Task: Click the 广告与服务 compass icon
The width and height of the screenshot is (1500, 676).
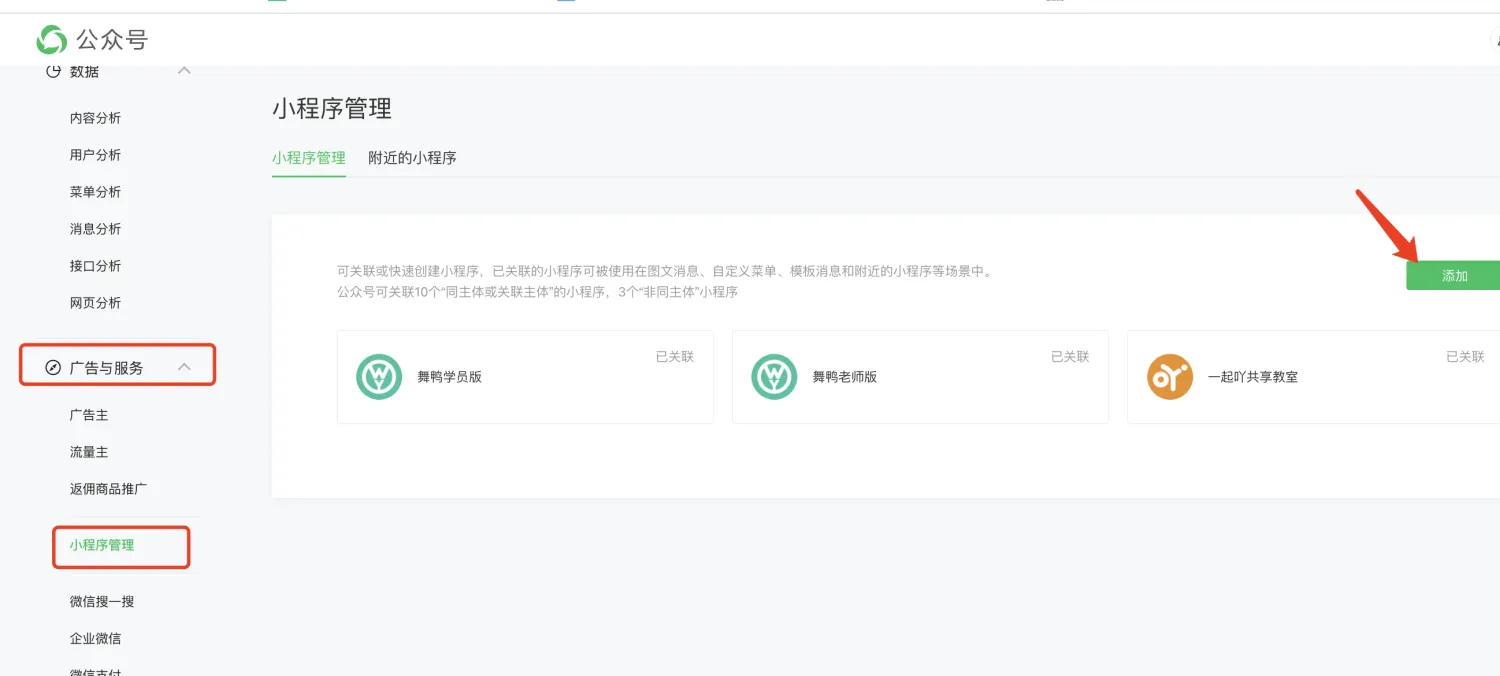Action: click(x=53, y=368)
